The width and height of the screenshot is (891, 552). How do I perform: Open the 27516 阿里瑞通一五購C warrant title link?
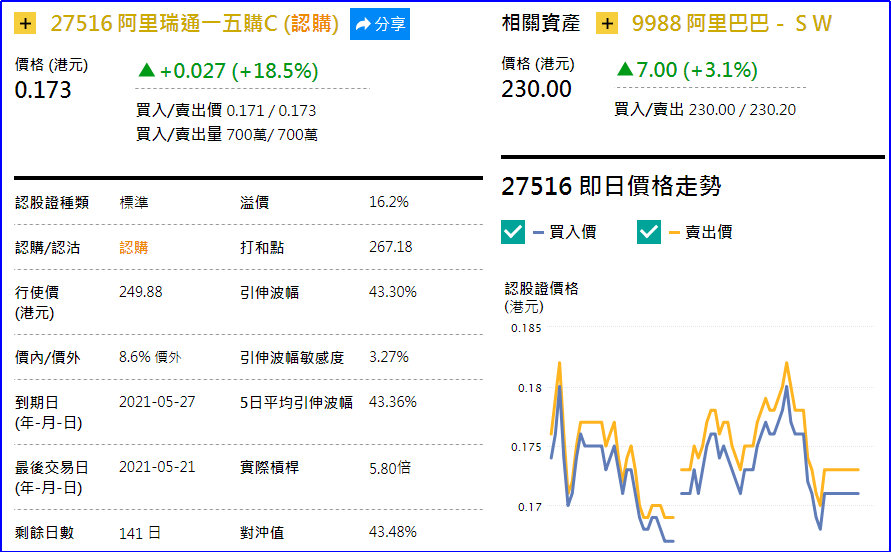[x=194, y=24]
